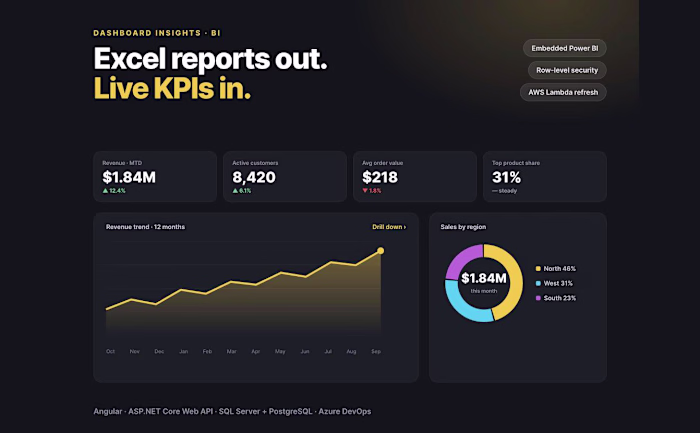Click the Embedded Power BI pill

[564, 48]
